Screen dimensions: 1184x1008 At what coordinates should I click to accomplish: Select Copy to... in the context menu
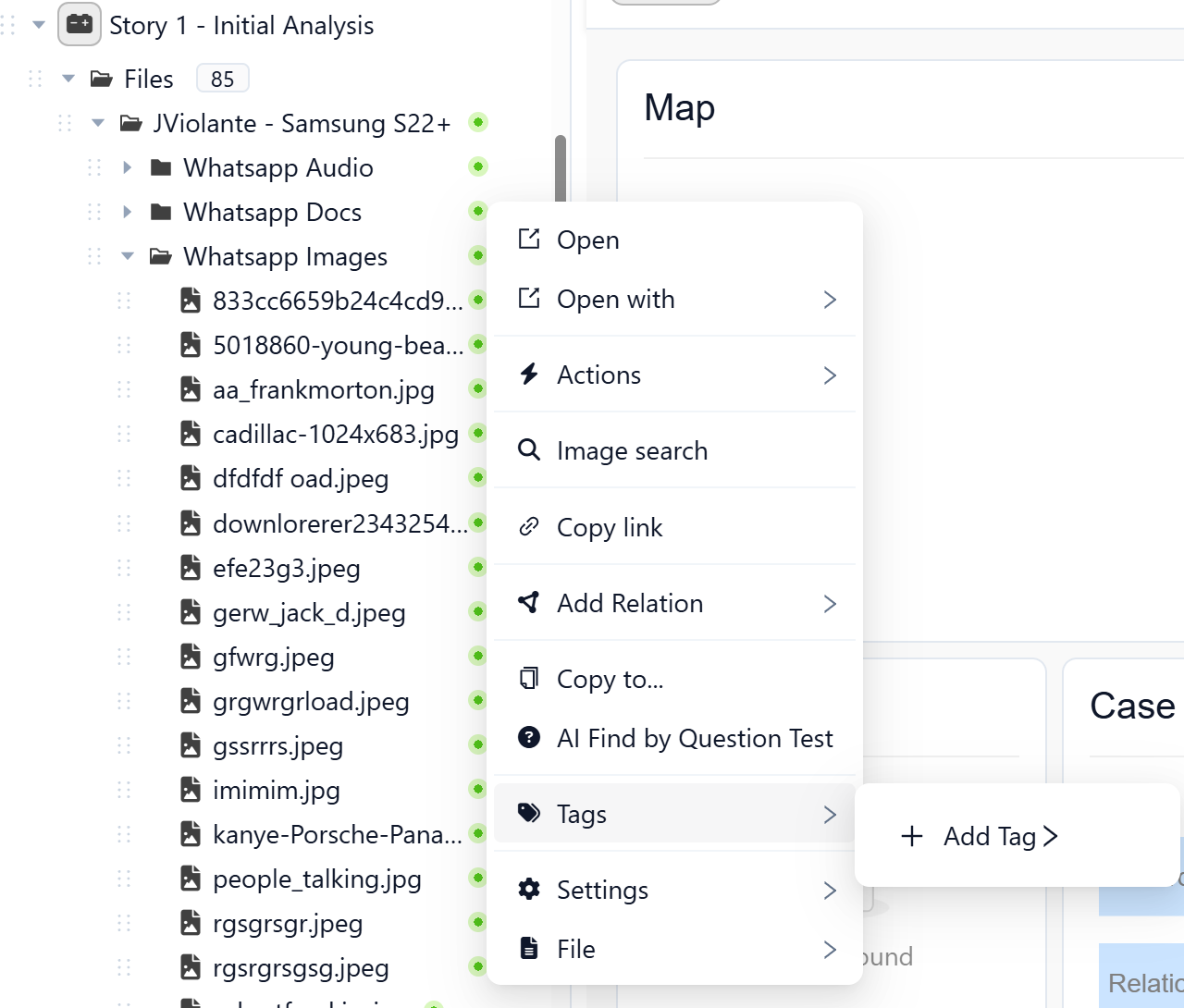(610, 680)
